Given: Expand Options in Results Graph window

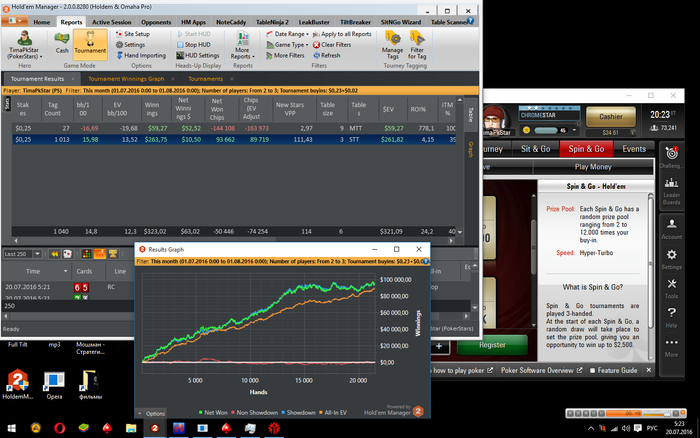Looking at the screenshot, I should [x=151, y=413].
